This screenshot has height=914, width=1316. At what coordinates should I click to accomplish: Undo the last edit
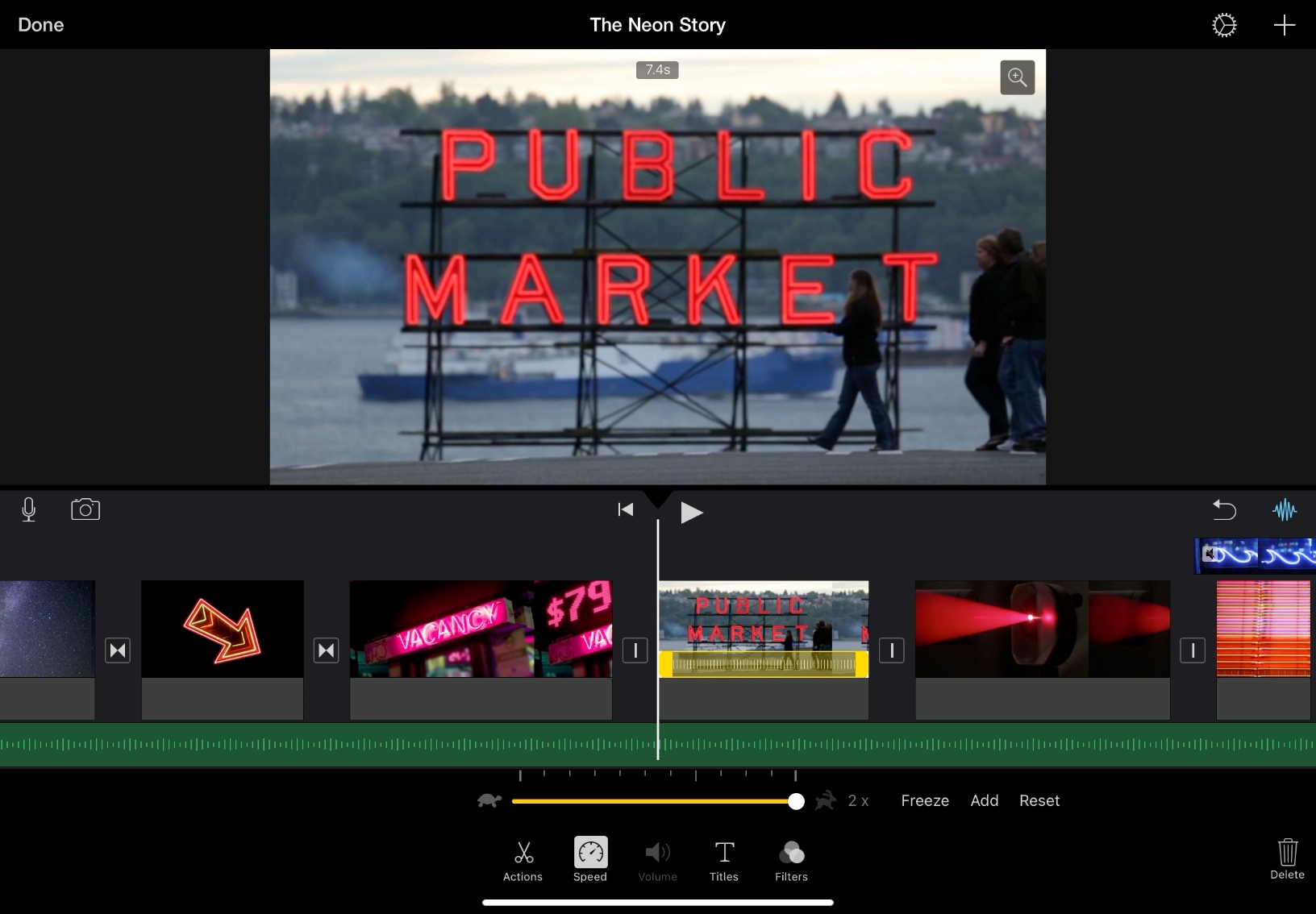(1224, 509)
